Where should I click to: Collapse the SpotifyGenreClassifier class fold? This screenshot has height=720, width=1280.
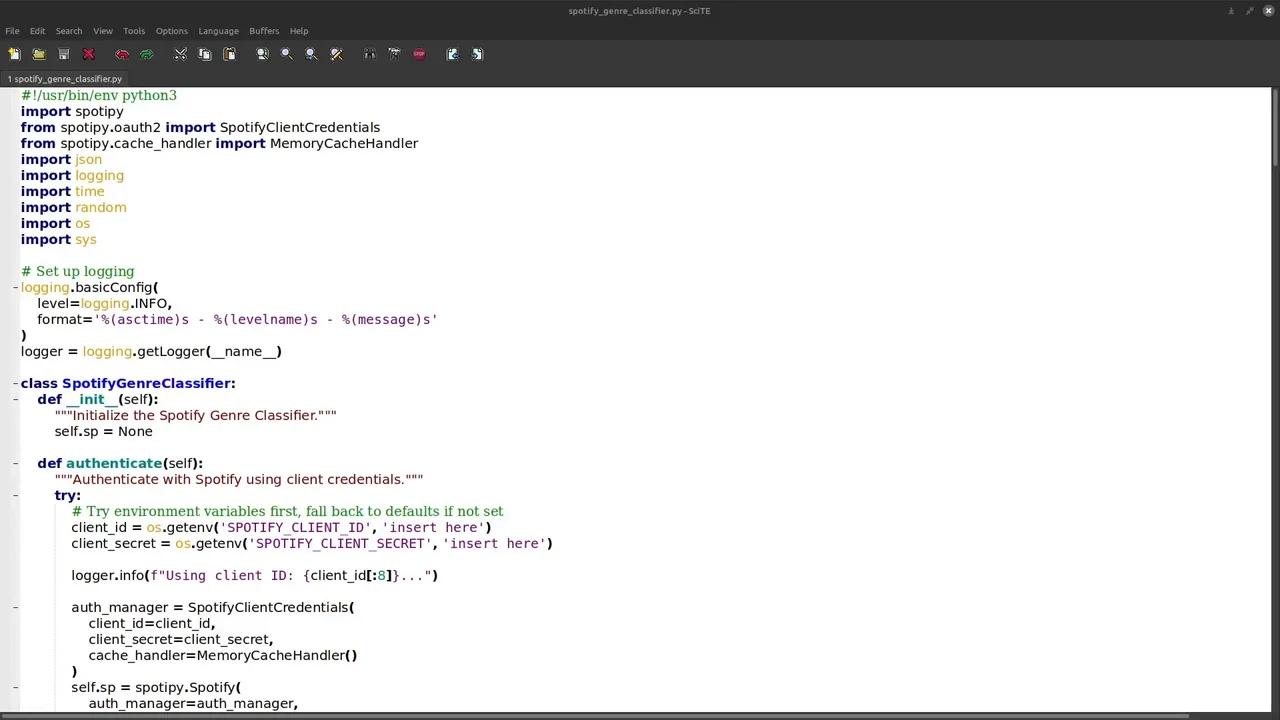coord(16,384)
